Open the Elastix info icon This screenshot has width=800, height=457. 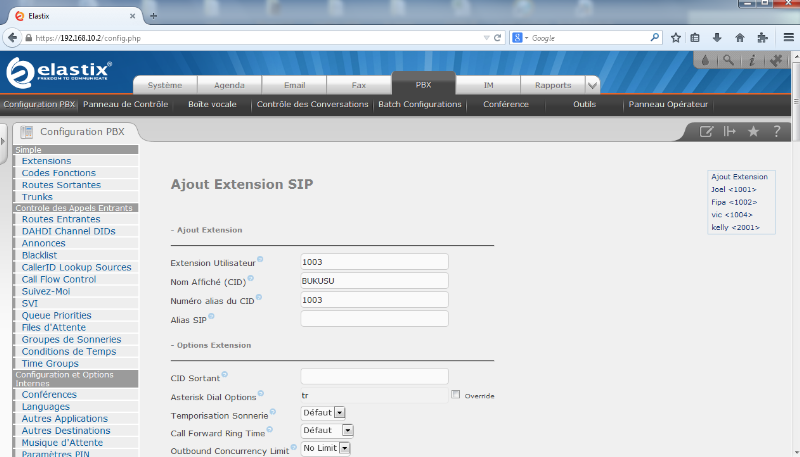point(752,60)
